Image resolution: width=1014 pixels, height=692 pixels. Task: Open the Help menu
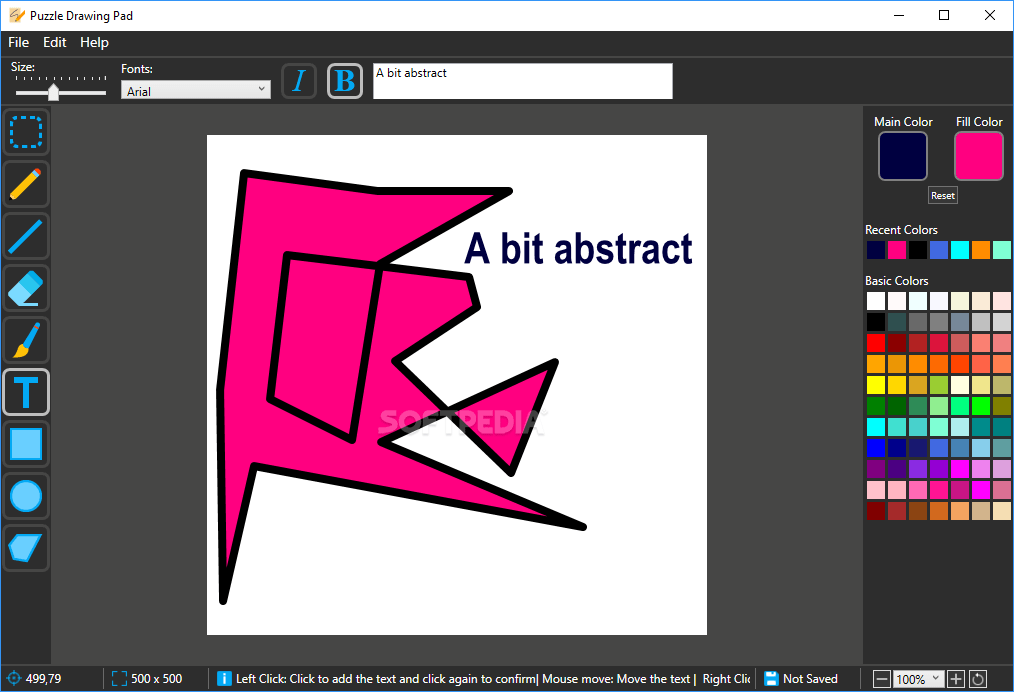click(x=94, y=42)
